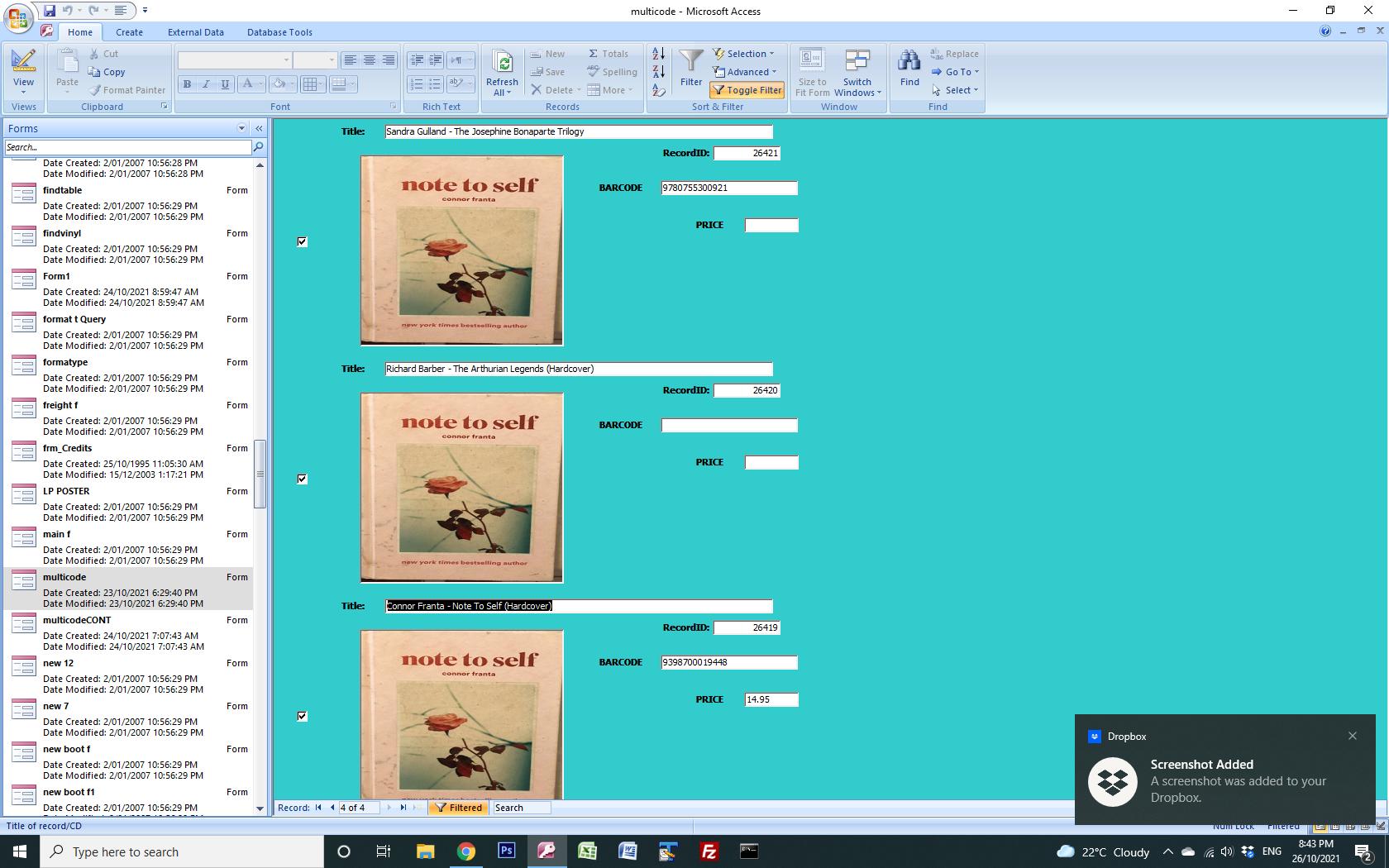Click book cover thumbnail for record 26421
Screen dimensions: 1389x868
coord(462,250)
